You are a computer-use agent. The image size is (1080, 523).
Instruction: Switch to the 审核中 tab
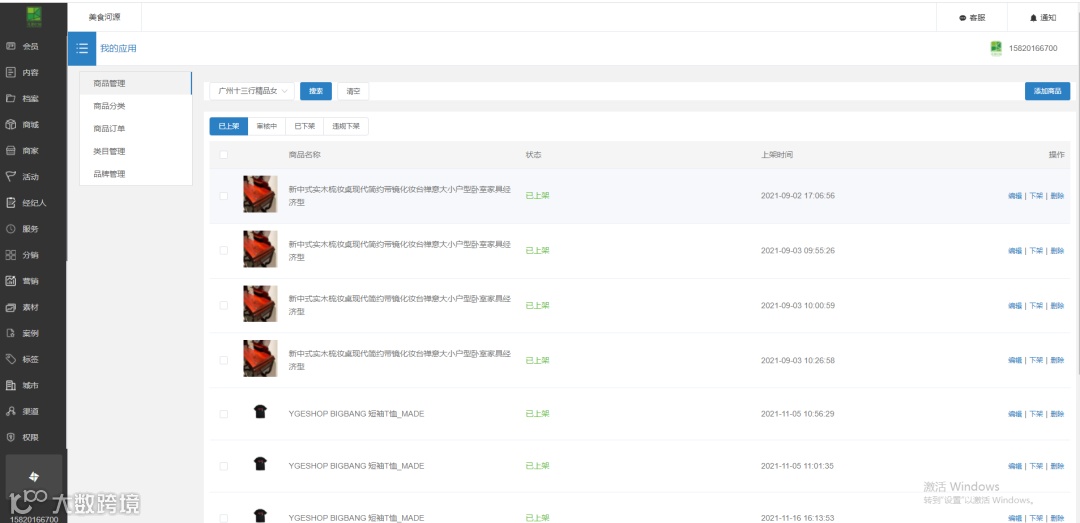click(x=267, y=126)
